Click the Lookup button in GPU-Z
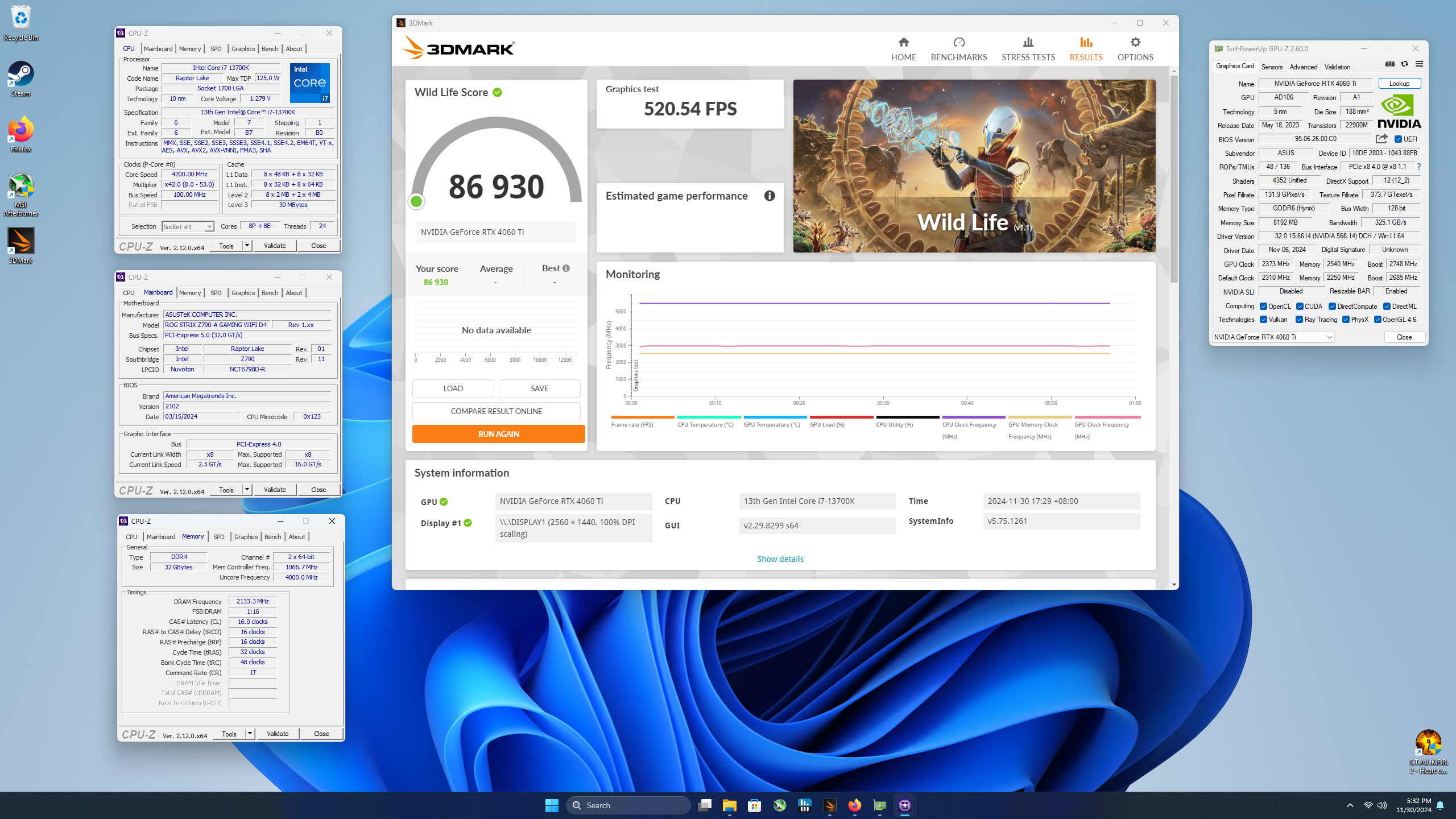 pos(1399,84)
